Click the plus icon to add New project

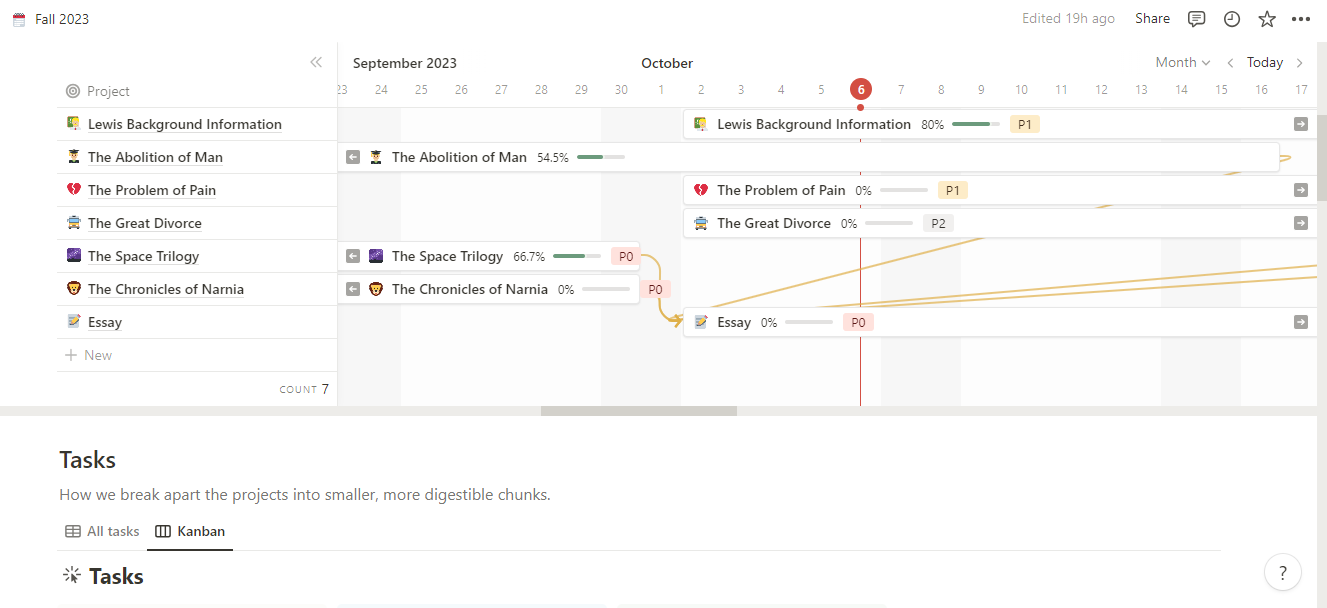[71, 355]
